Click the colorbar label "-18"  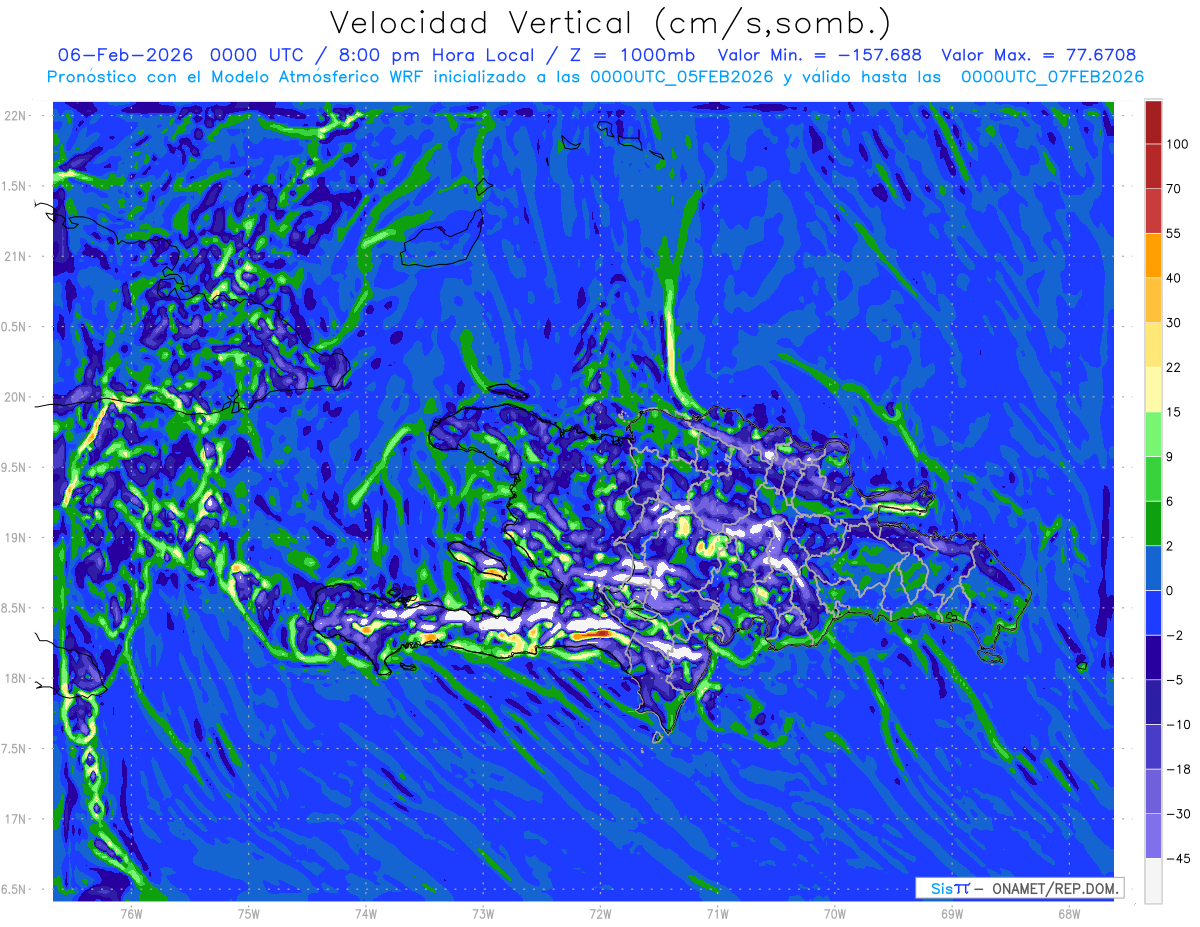click(1178, 769)
